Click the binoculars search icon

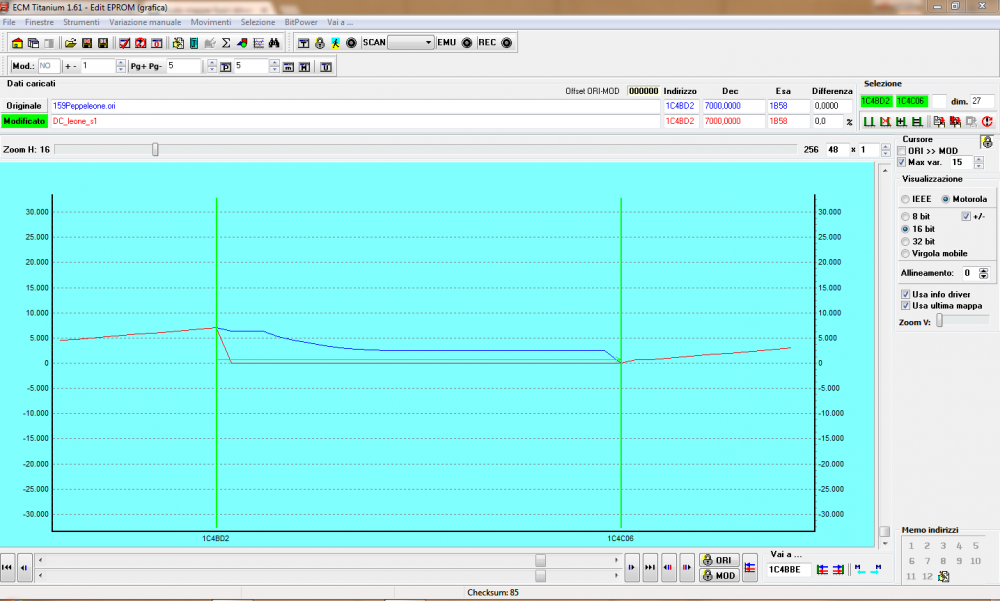click(273, 43)
